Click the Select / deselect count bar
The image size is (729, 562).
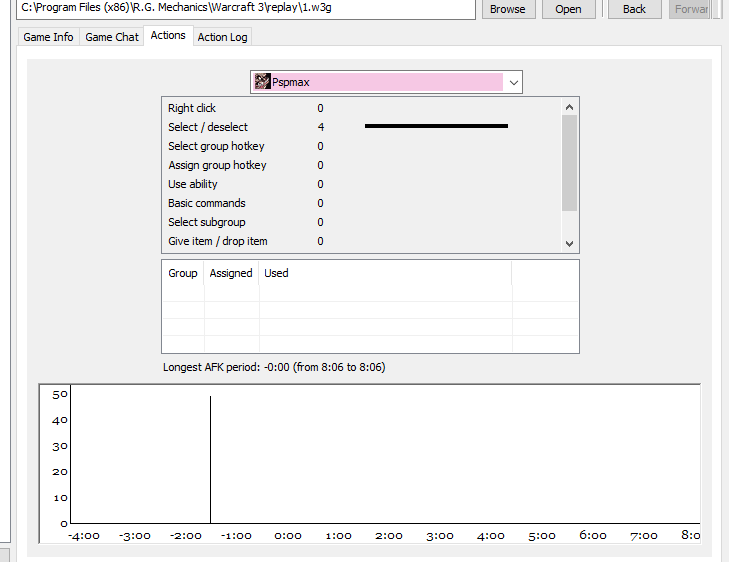436,126
